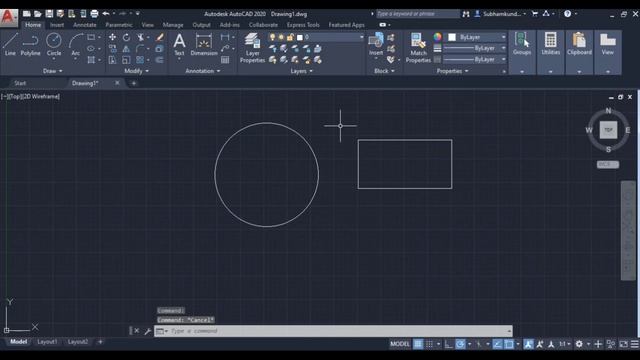Select the Fillet tool
The width and height of the screenshot is (640, 360).
click(140, 49)
